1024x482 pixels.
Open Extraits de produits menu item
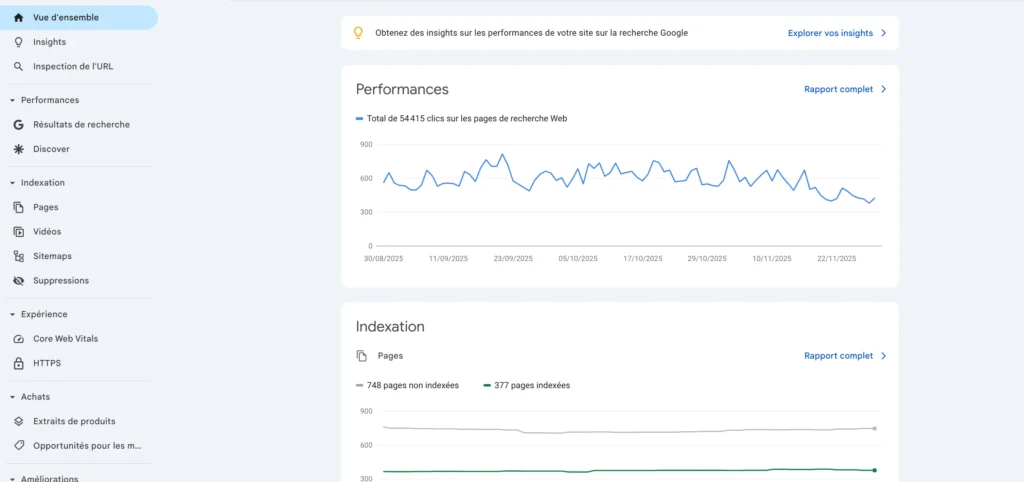tap(74, 421)
